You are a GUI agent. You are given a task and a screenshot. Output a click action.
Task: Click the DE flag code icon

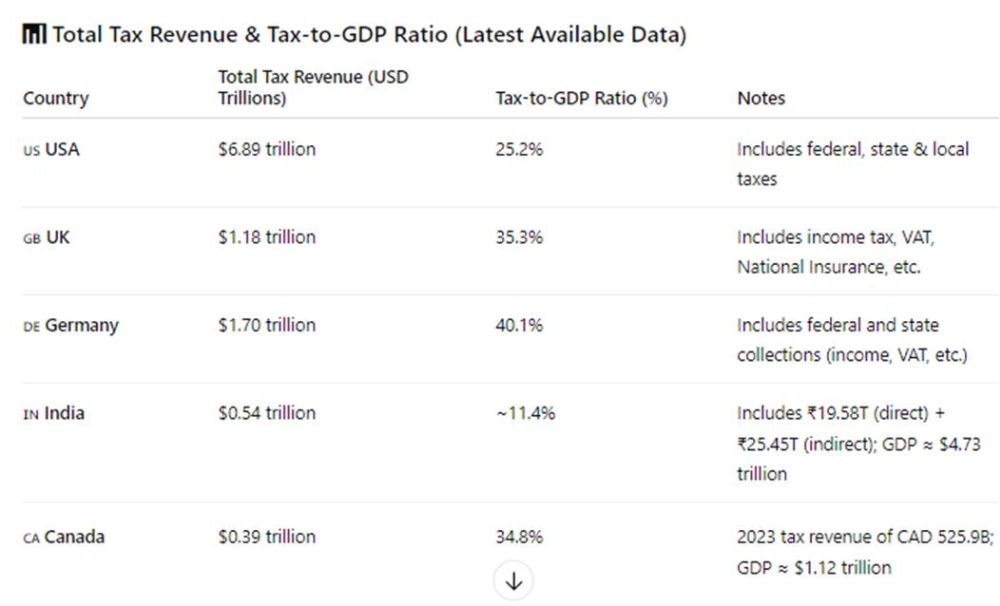(x=31, y=327)
